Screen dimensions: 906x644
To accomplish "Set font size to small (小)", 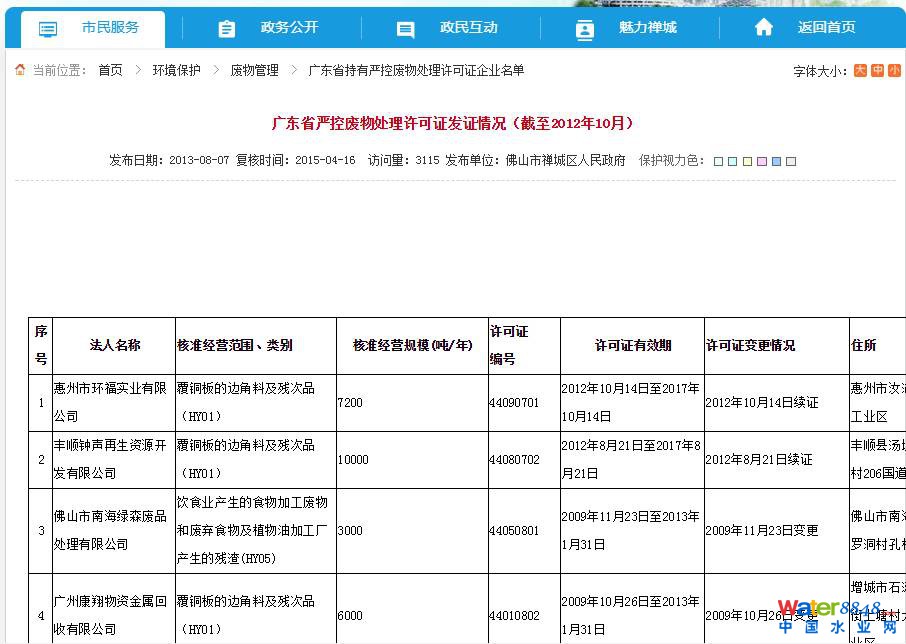I will (894, 71).
